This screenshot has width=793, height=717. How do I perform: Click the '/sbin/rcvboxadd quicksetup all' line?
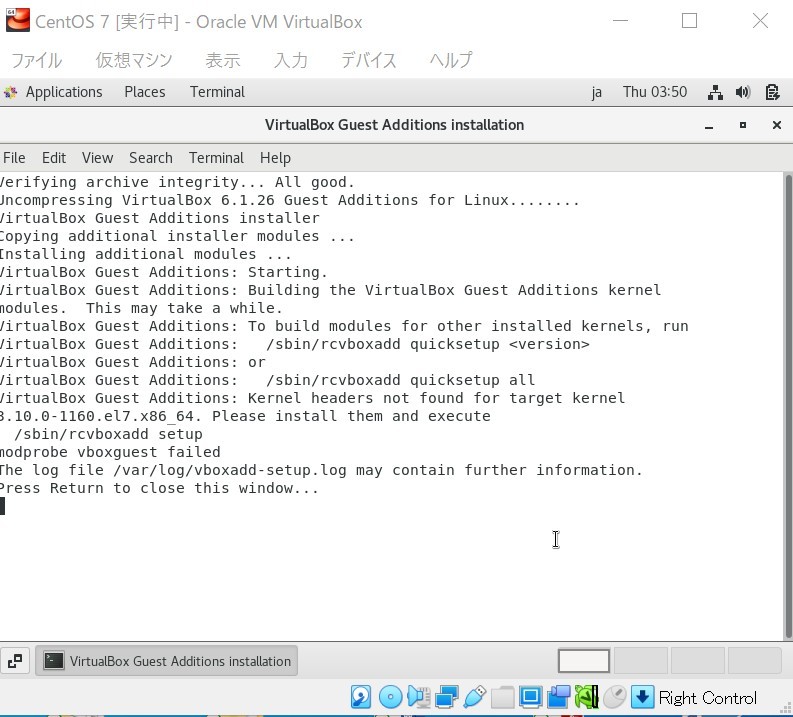[401, 380]
